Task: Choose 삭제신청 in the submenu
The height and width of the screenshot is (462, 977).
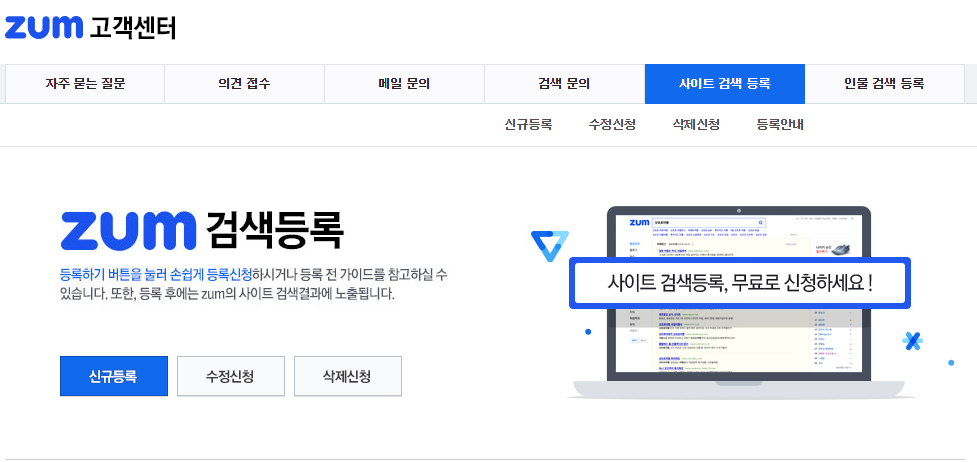Action: (x=696, y=124)
